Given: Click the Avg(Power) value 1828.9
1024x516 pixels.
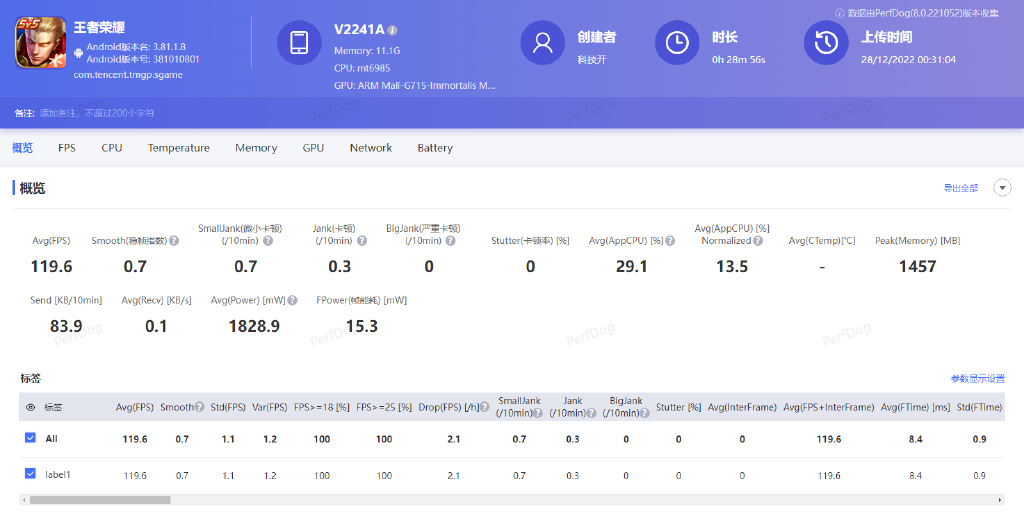Looking at the screenshot, I should 254,326.
